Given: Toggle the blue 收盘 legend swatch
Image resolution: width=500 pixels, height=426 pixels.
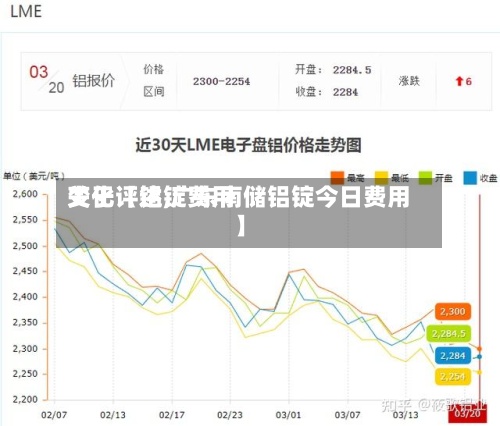Looking at the screenshot, I should click(470, 178).
